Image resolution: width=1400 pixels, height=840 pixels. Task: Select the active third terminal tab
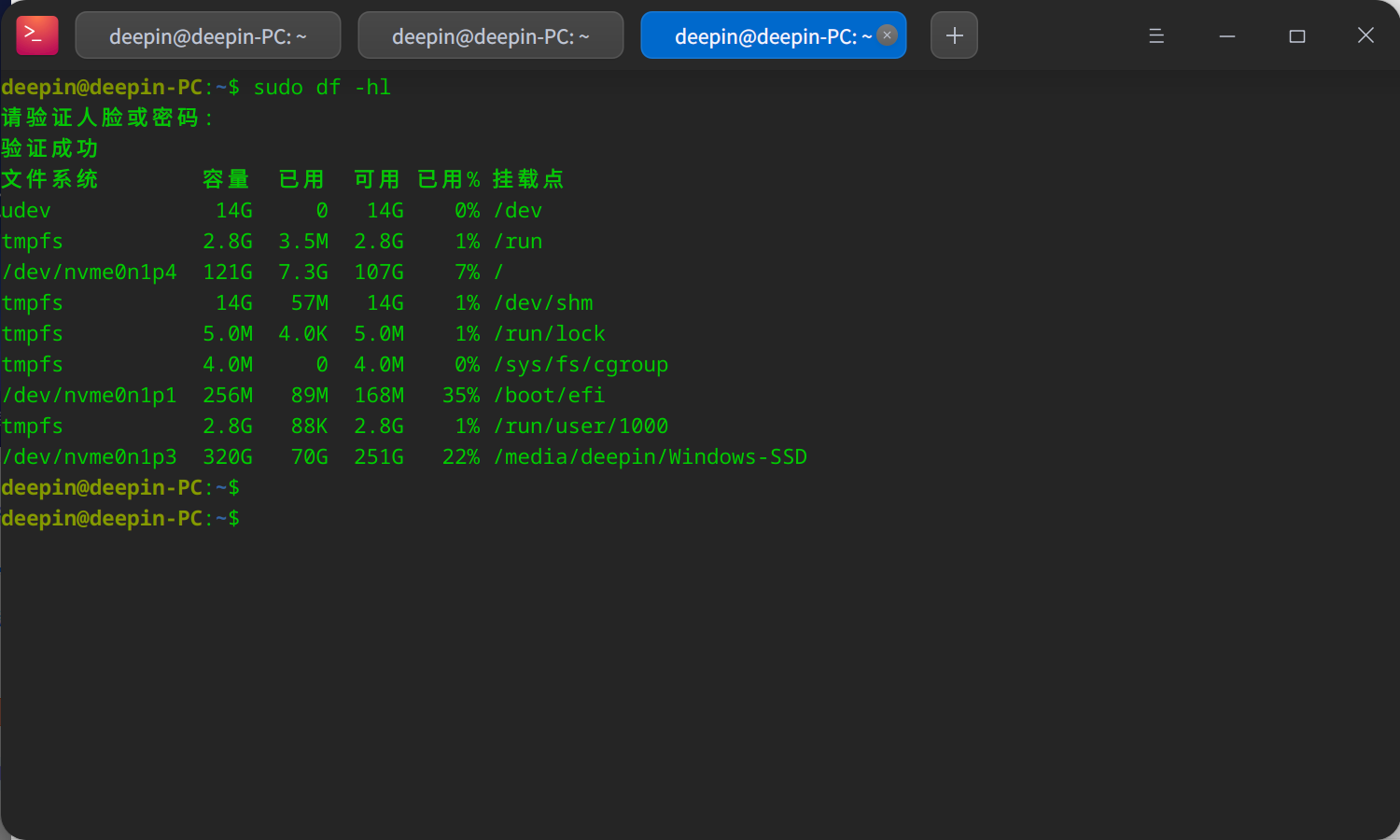pos(765,35)
